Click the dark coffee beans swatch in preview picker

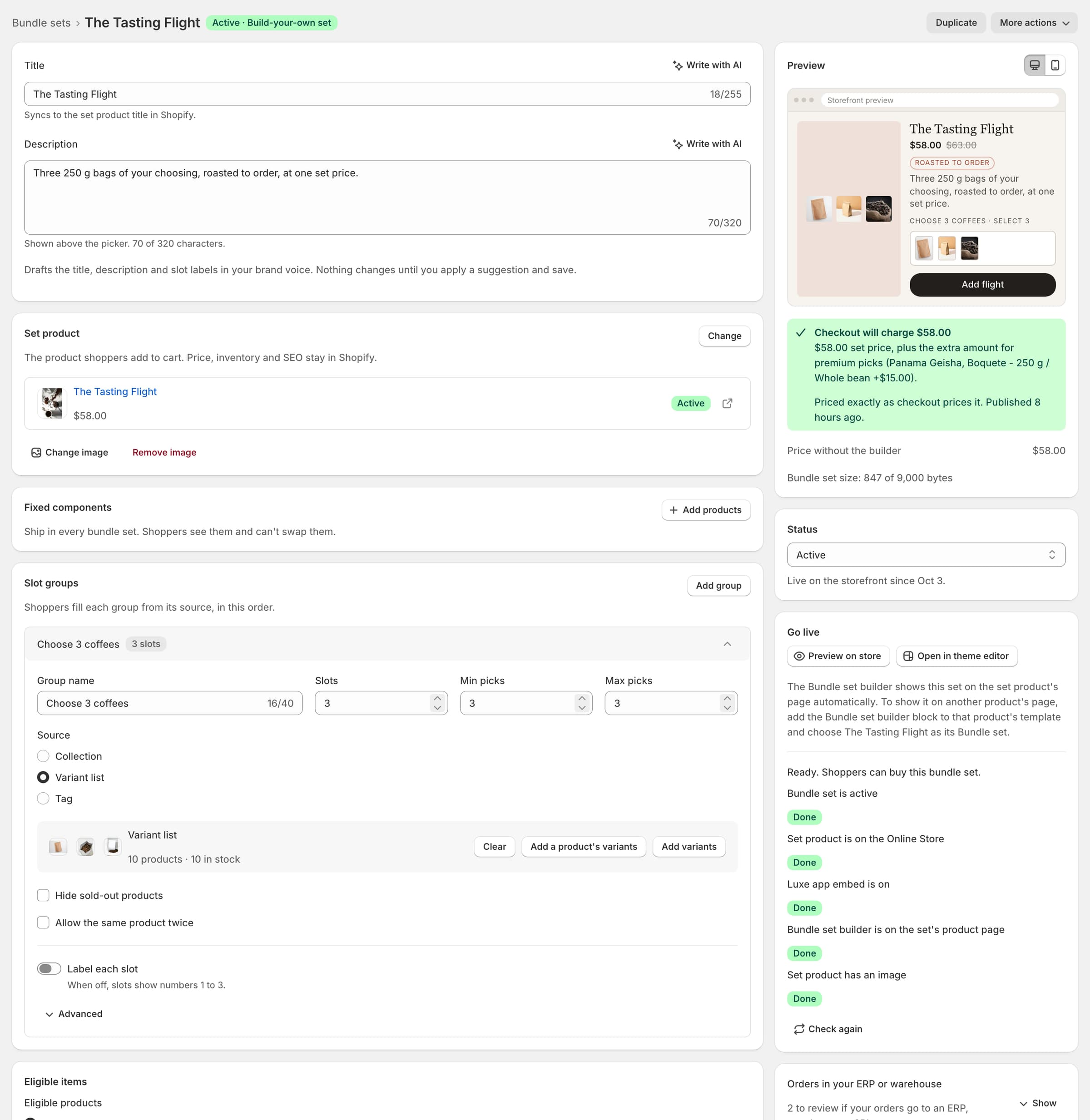pos(969,248)
